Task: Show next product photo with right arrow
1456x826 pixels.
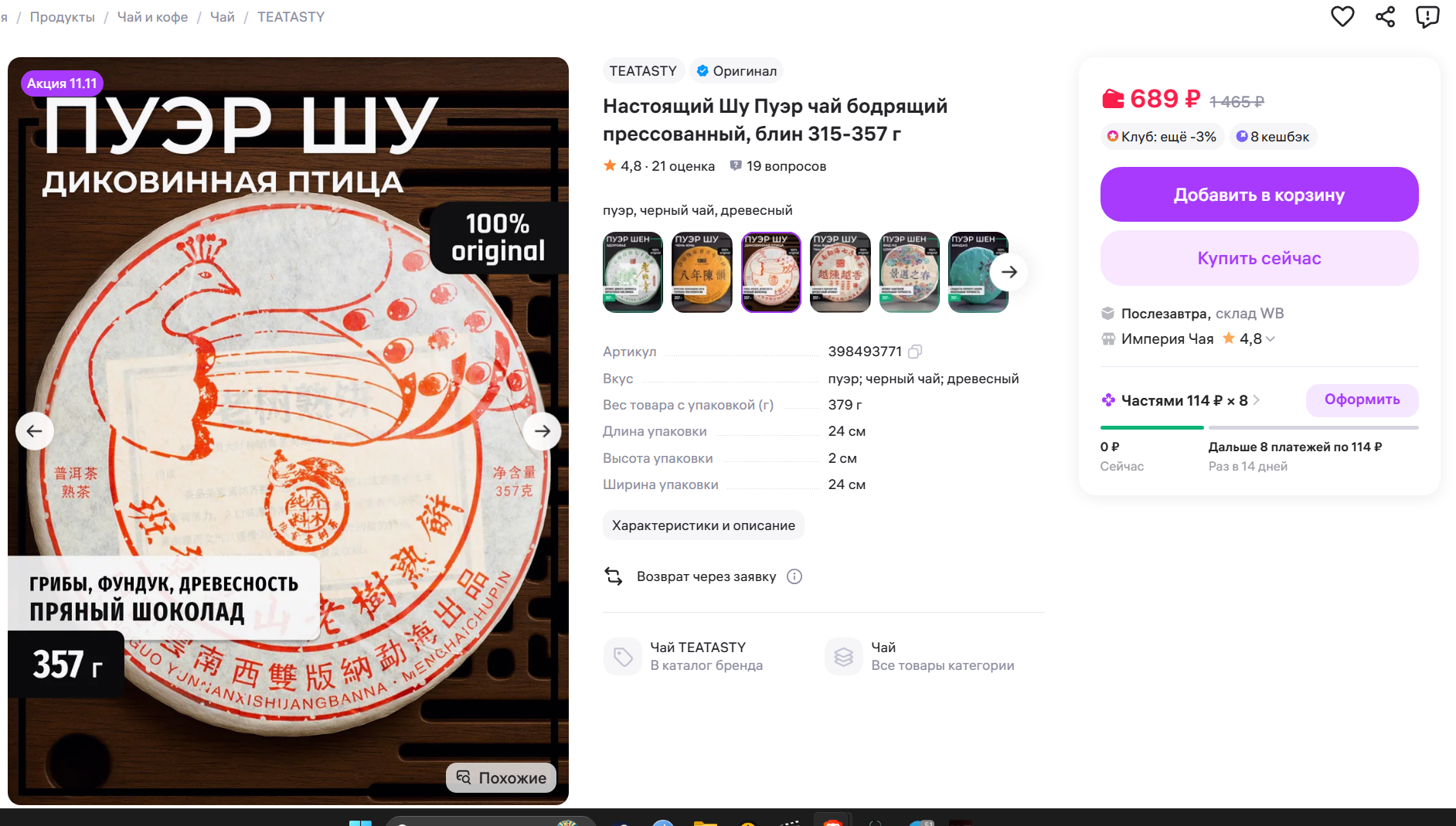Action: 543,431
